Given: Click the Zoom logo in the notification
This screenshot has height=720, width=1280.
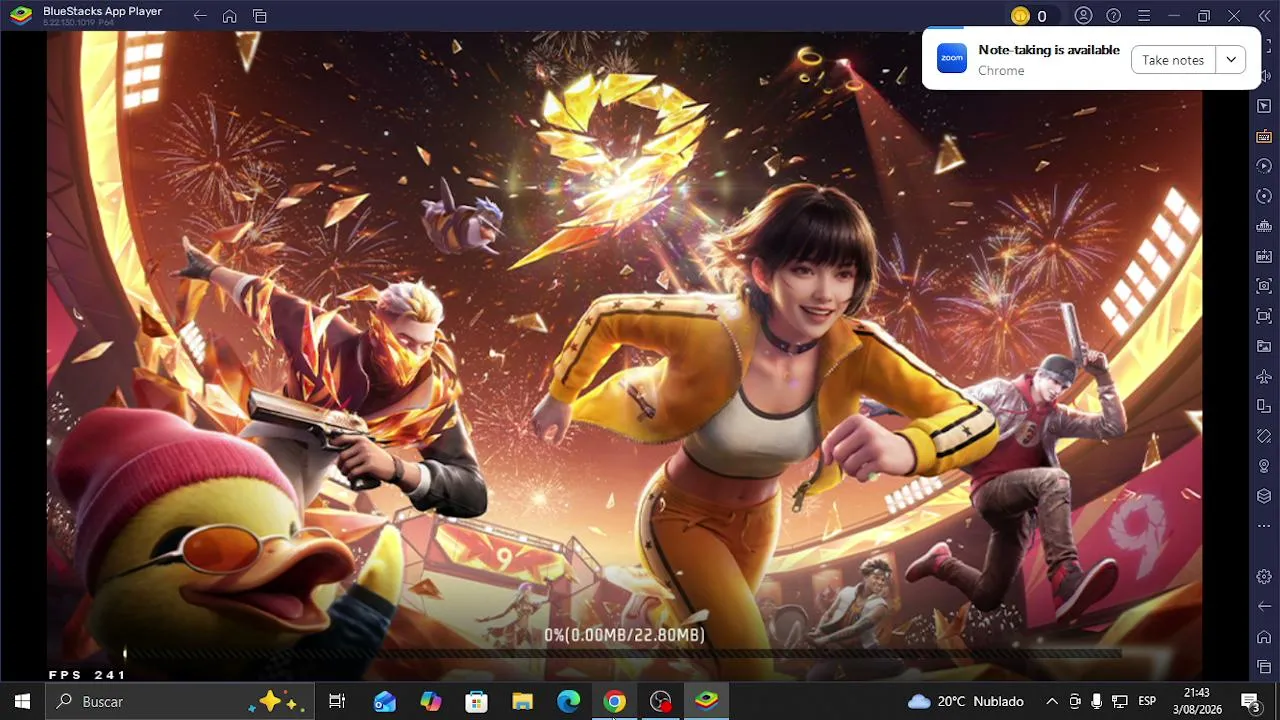Looking at the screenshot, I should point(952,58).
